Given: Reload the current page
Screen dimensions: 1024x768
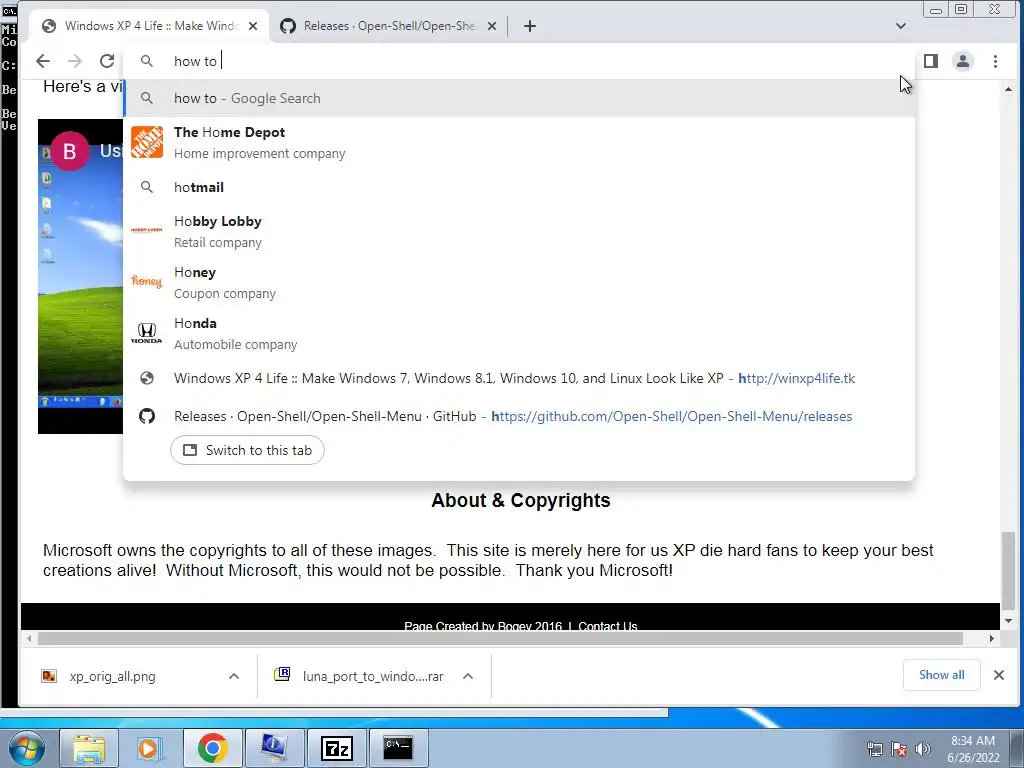Looking at the screenshot, I should (x=107, y=61).
